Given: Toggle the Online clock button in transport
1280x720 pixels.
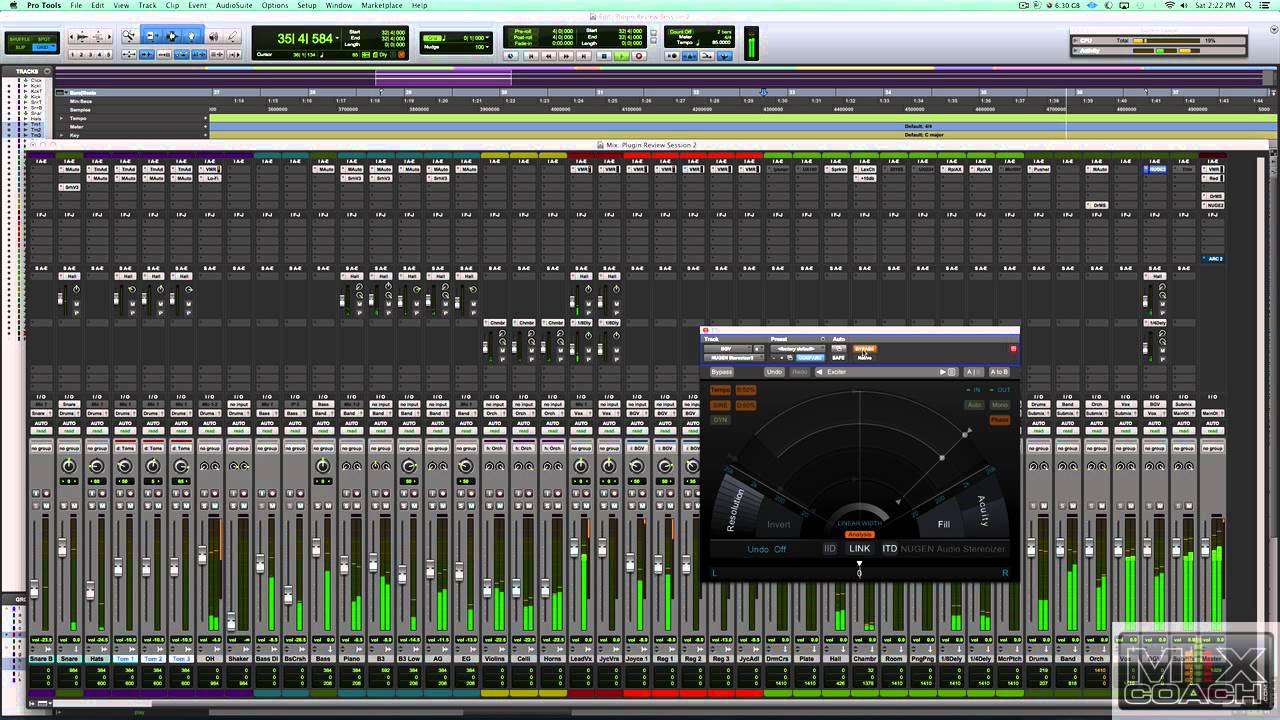Looking at the screenshot, I should (x=511, y=56).
